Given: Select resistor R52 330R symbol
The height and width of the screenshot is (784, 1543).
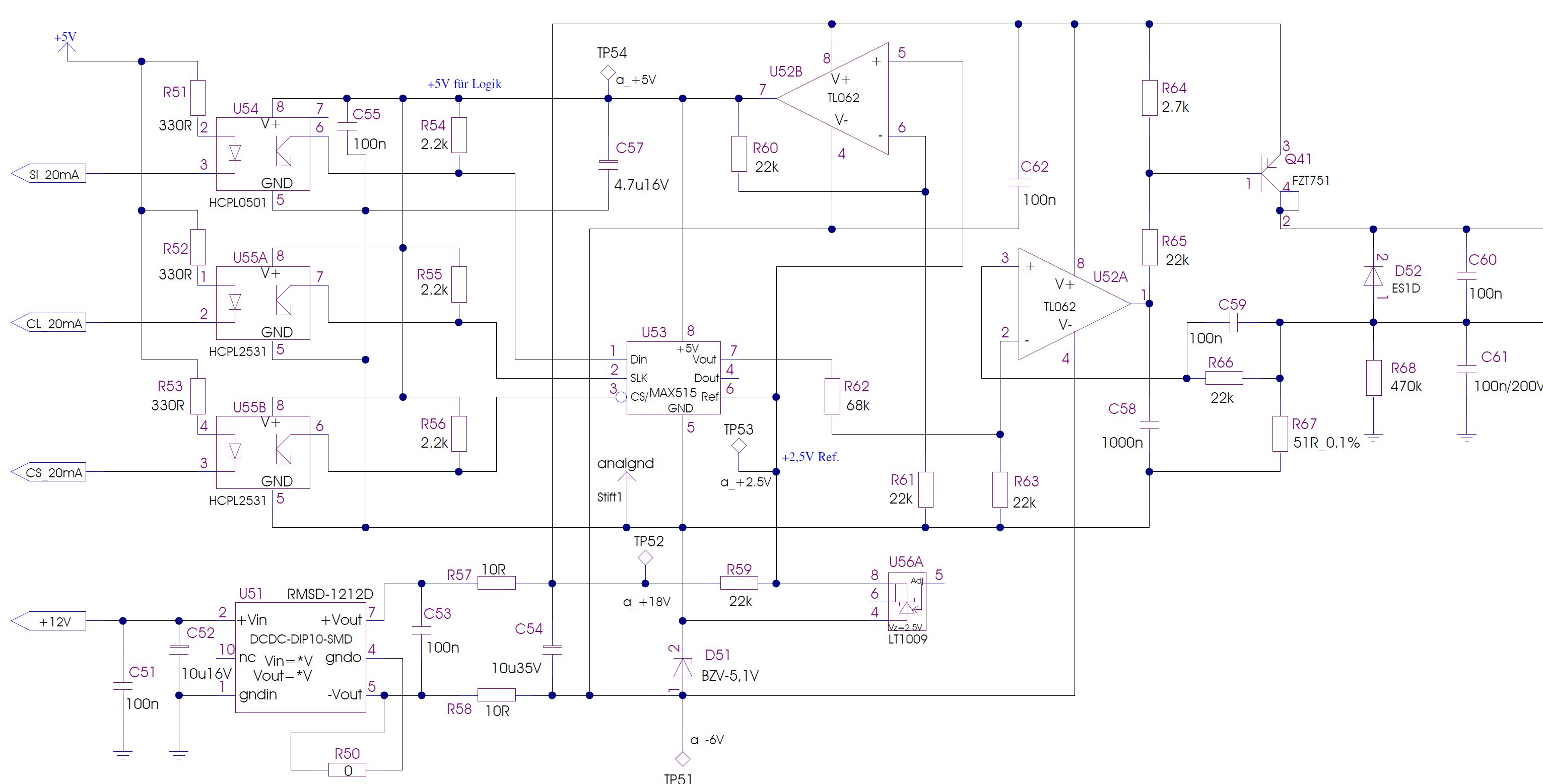Looking at the screenshot, I should (x=197, y=247).
